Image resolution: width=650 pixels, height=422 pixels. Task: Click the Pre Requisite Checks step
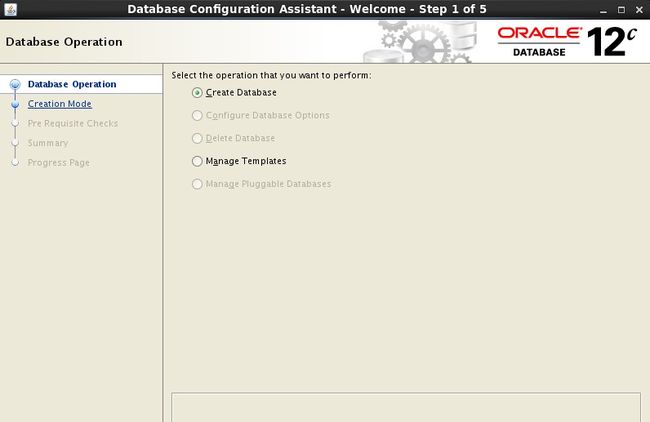click(x=73, y=124)
